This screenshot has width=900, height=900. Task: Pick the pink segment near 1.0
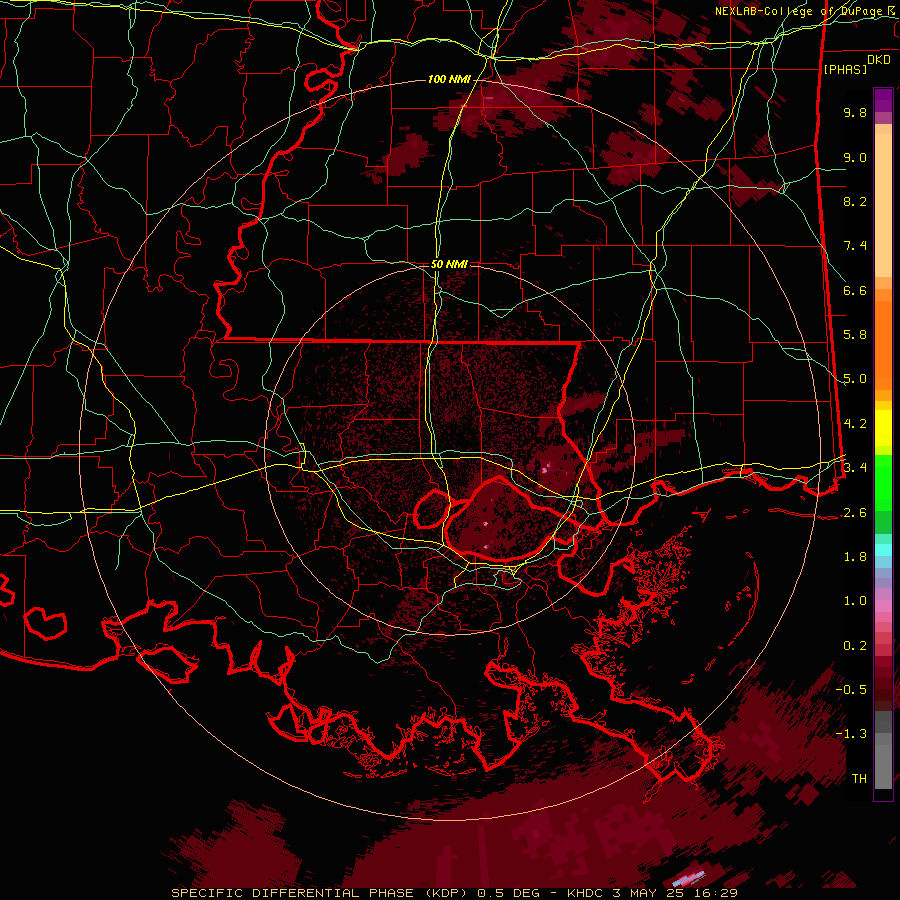pyautogui.click(x=883, y=606)
